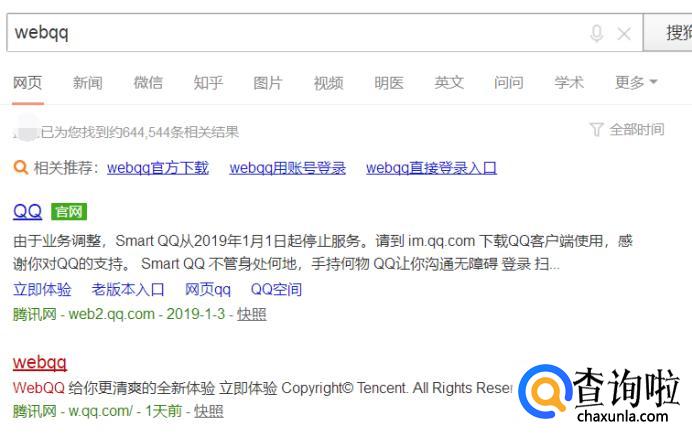Clear the search box with the X icon
The height and width of the screenshot is (447, 692).
[x=624, y=34]
